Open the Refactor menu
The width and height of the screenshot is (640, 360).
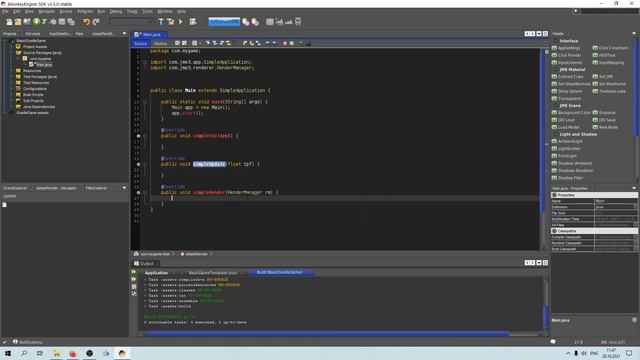pyautogui.click(x=85, y=11)
